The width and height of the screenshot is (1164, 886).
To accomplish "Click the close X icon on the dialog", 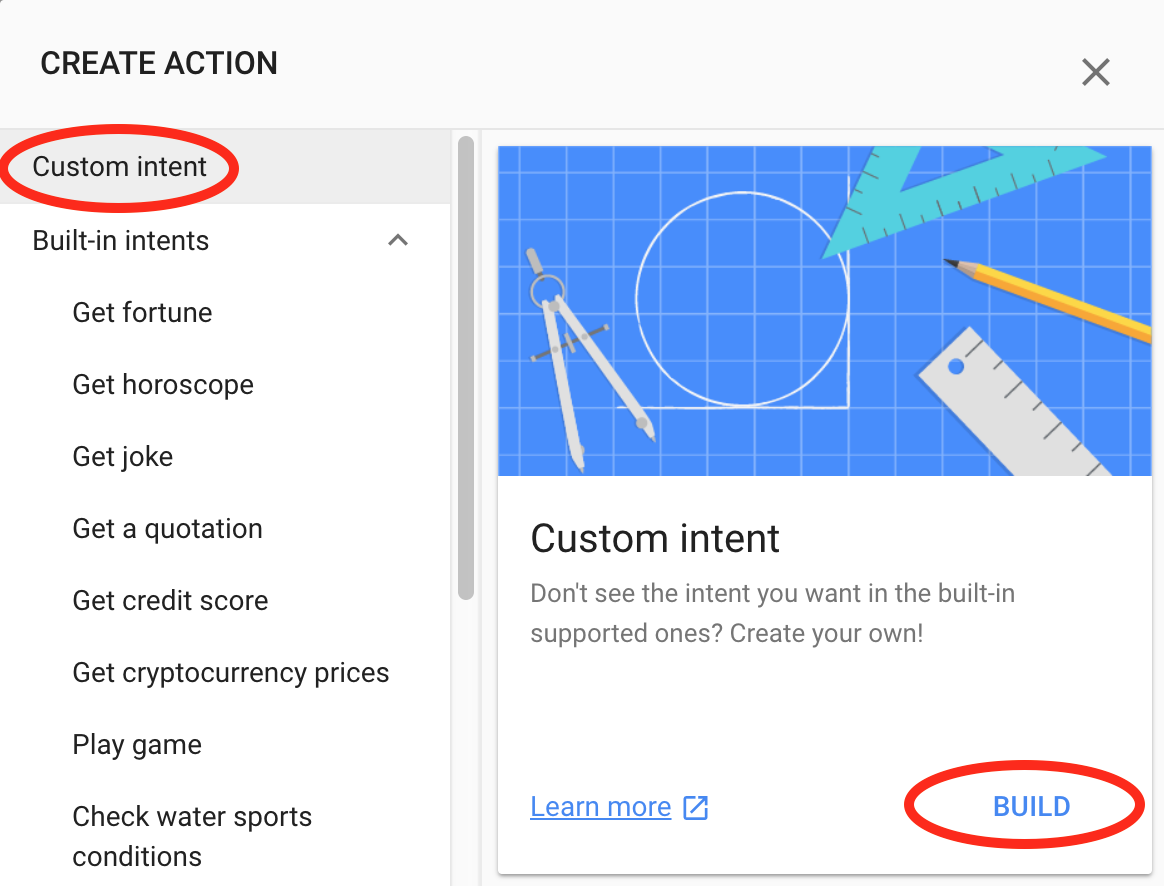I will pyautogui.click(x=1095, y=72).
